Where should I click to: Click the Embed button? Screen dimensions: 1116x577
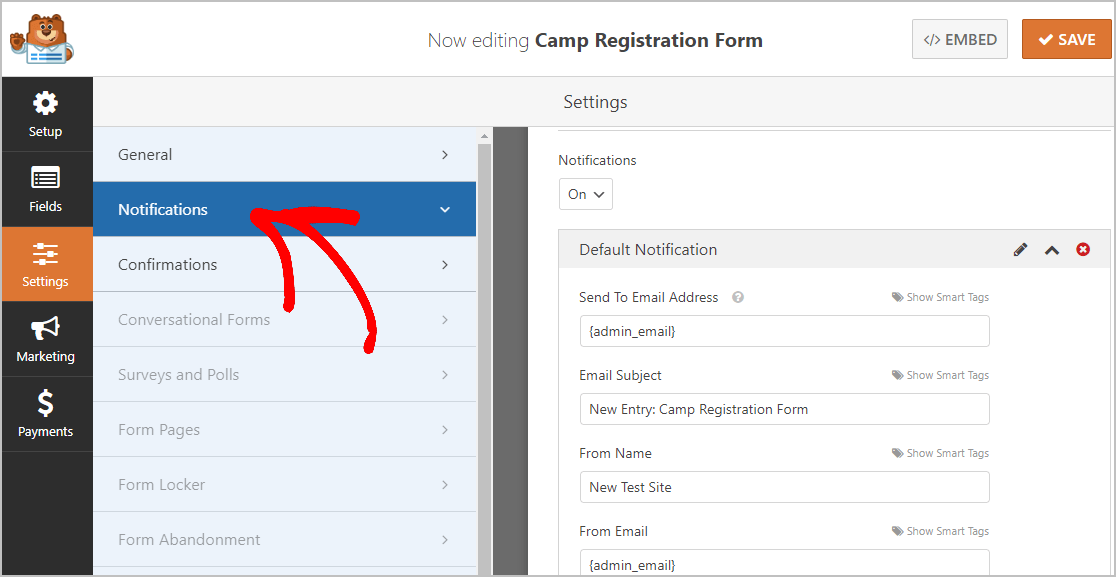pyautogui.click(x=959, y=39)
